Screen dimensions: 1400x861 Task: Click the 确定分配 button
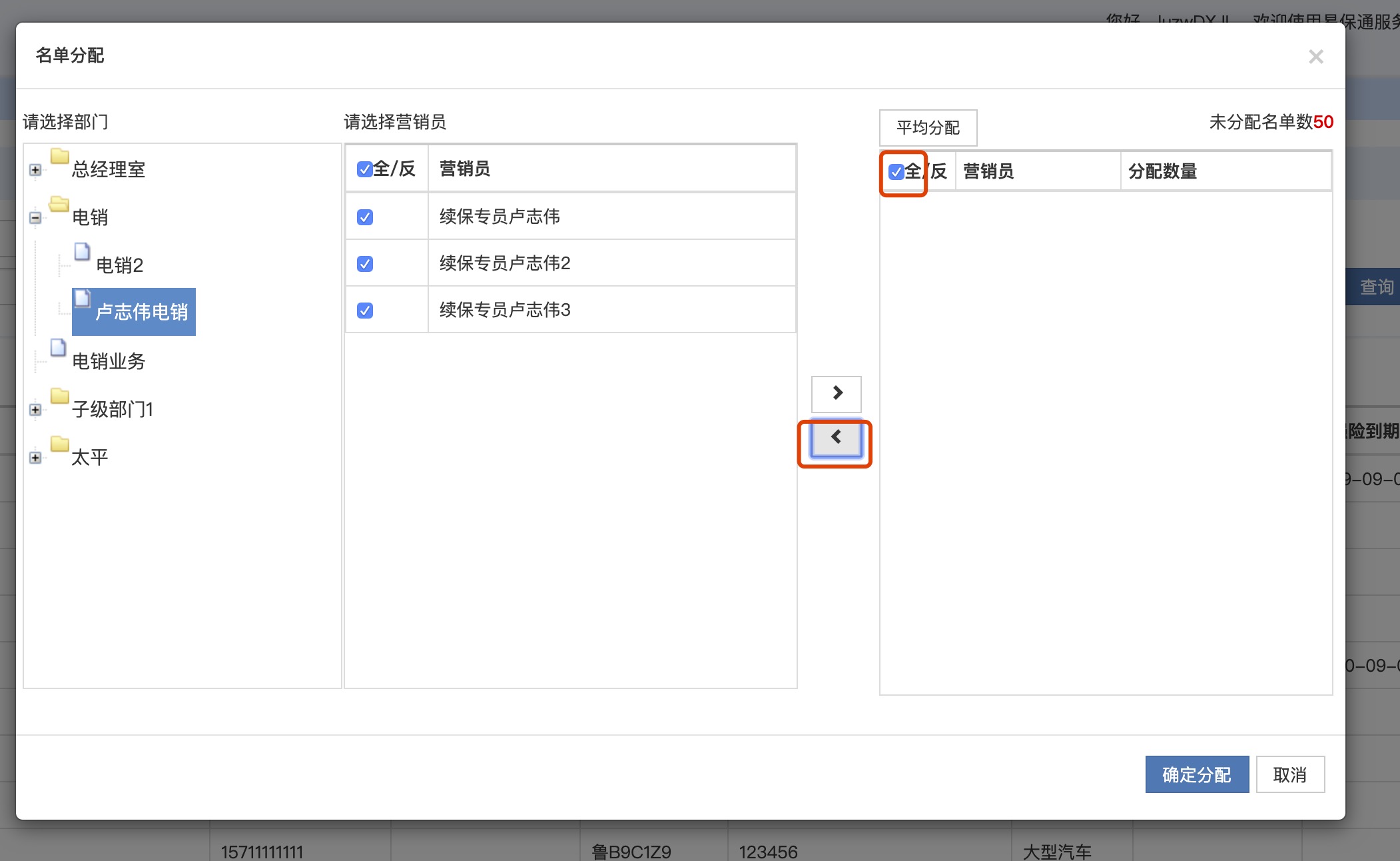pyautogui.click(x=1196, y=775)
